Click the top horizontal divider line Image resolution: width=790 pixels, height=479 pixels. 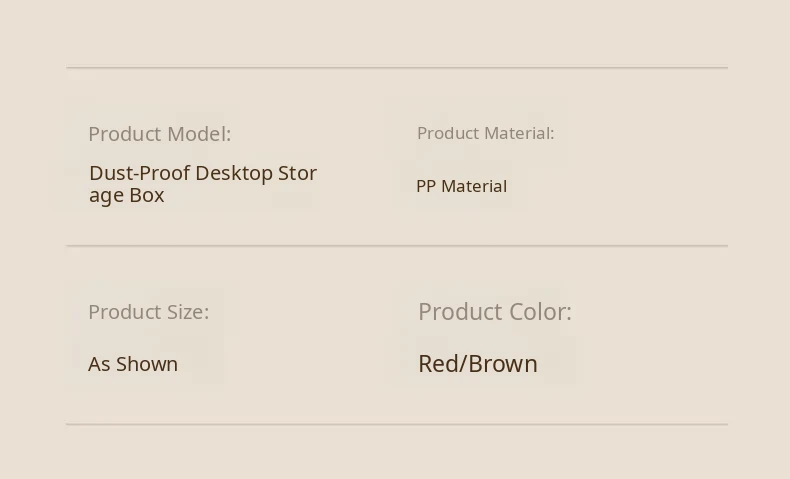pos(397,68)
